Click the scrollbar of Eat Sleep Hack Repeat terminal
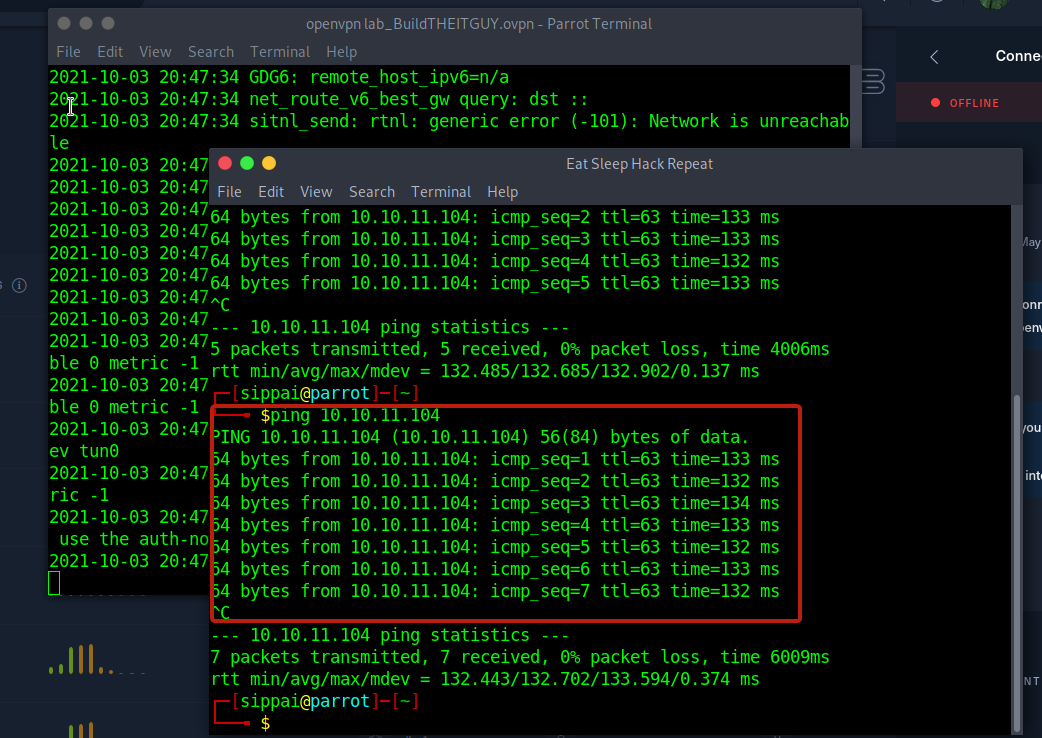Image resolution: width=1042 pixels, height=738 pixels. [1016, 561]
